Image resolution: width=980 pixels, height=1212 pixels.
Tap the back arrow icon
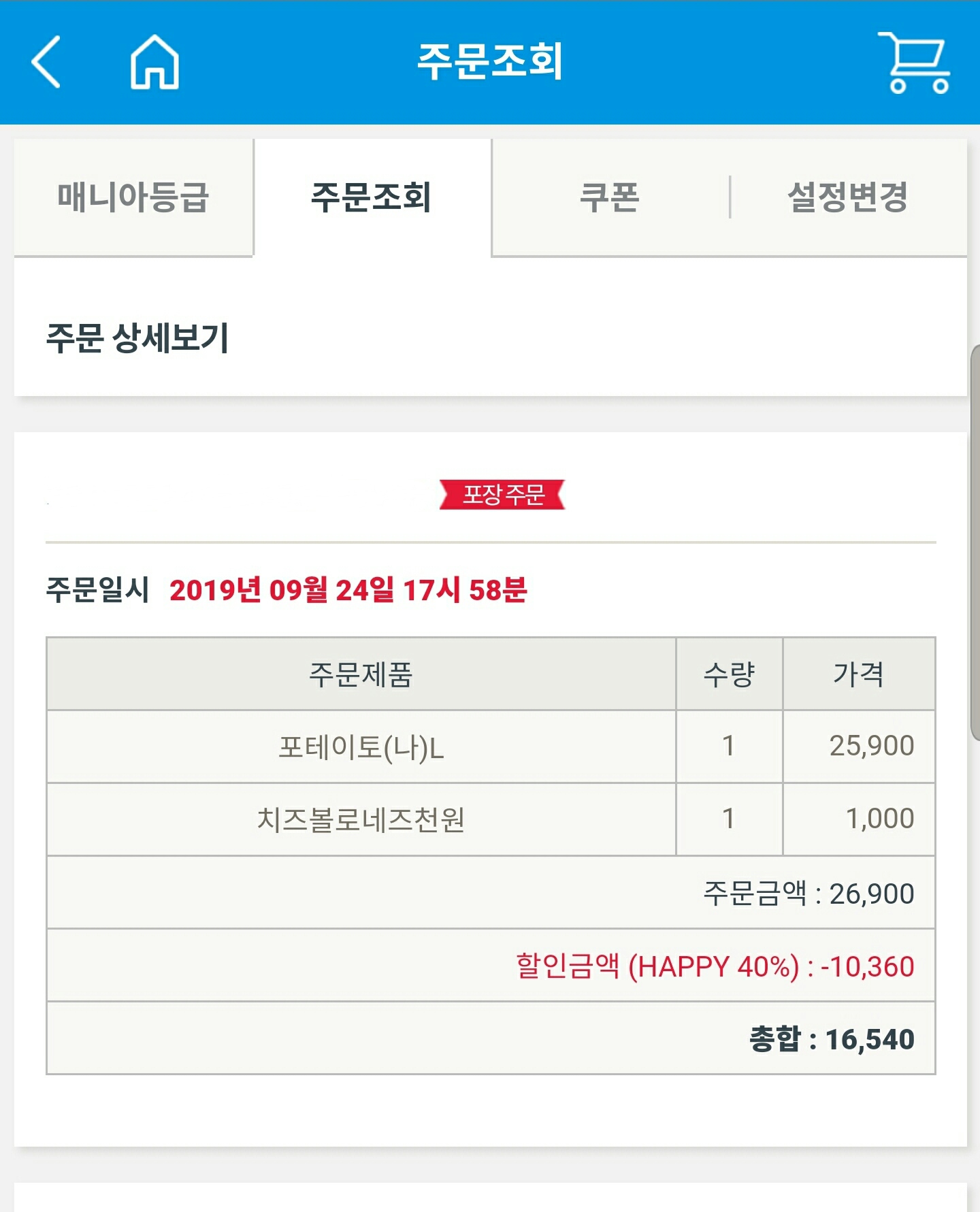46,62
